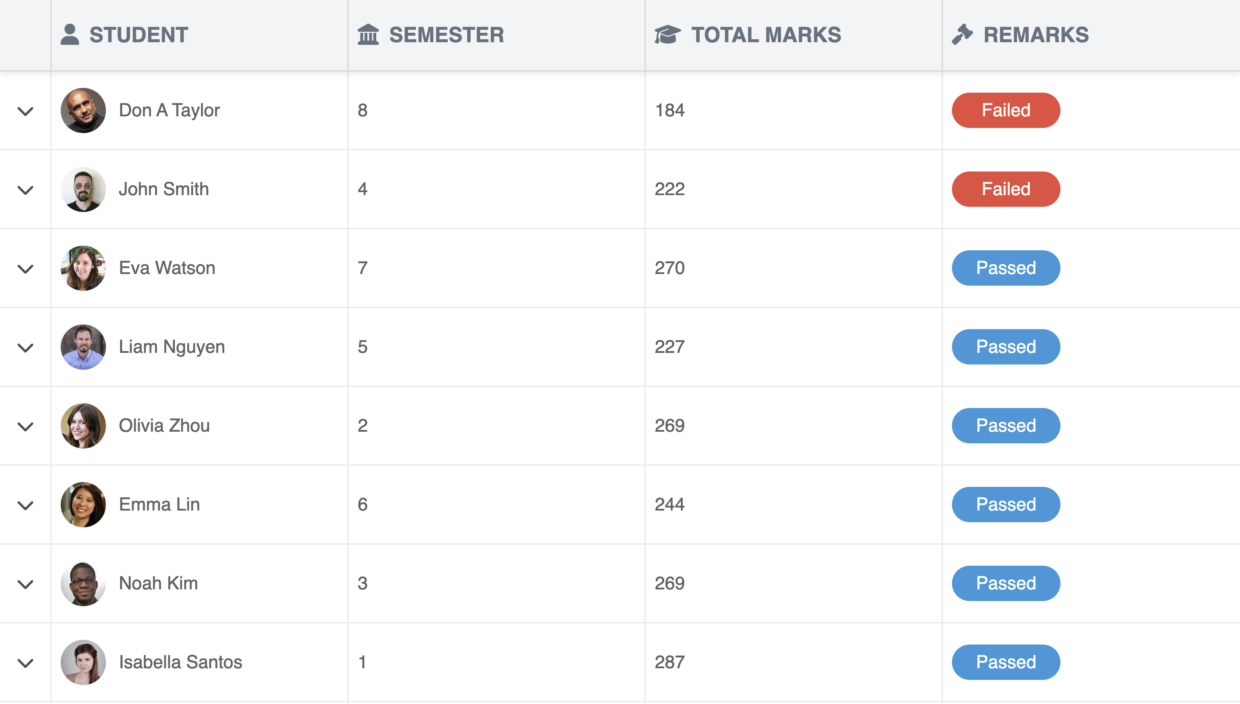The height and width of the screenshot is (704, 1240).
Task: Click the Failed badge for John Smith
Action: coord(1006,189)
